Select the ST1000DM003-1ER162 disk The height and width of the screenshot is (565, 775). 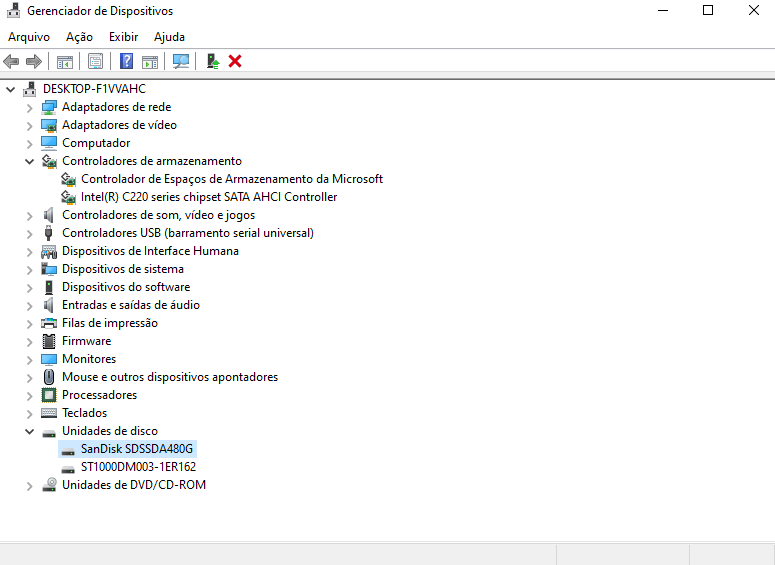[138, 467]
